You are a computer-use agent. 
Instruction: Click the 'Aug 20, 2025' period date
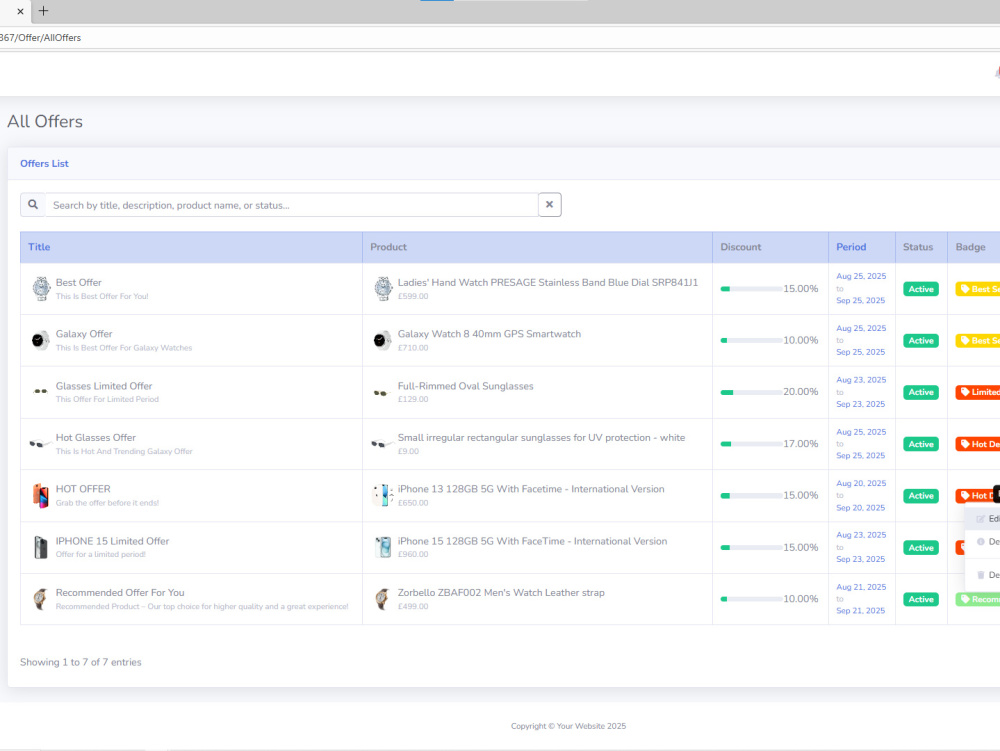861,483
